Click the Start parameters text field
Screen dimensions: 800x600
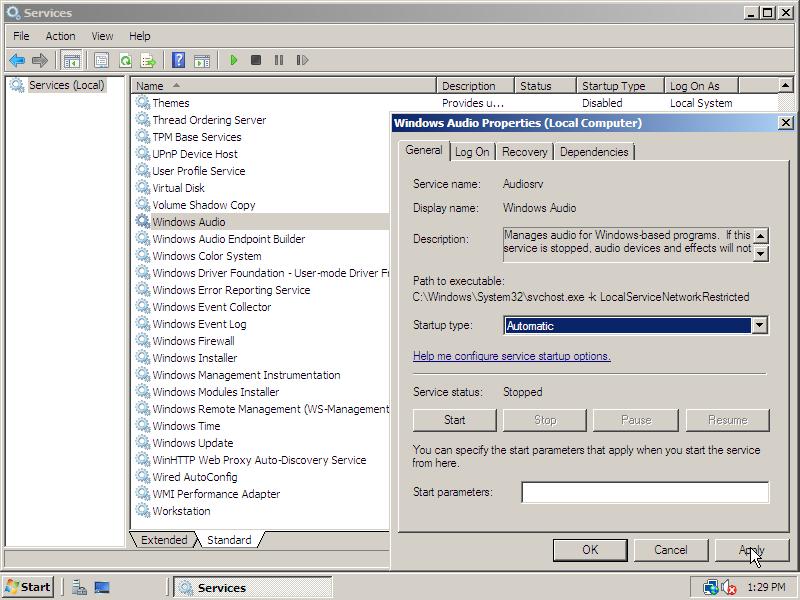[x=645, y=492]
